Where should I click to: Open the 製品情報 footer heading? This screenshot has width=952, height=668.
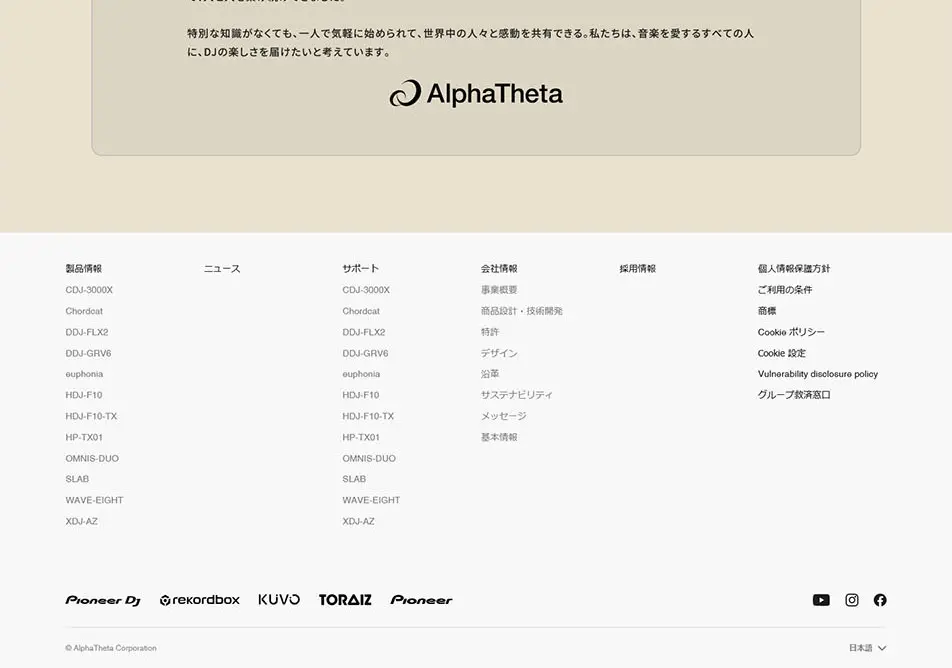coord(84,268)
